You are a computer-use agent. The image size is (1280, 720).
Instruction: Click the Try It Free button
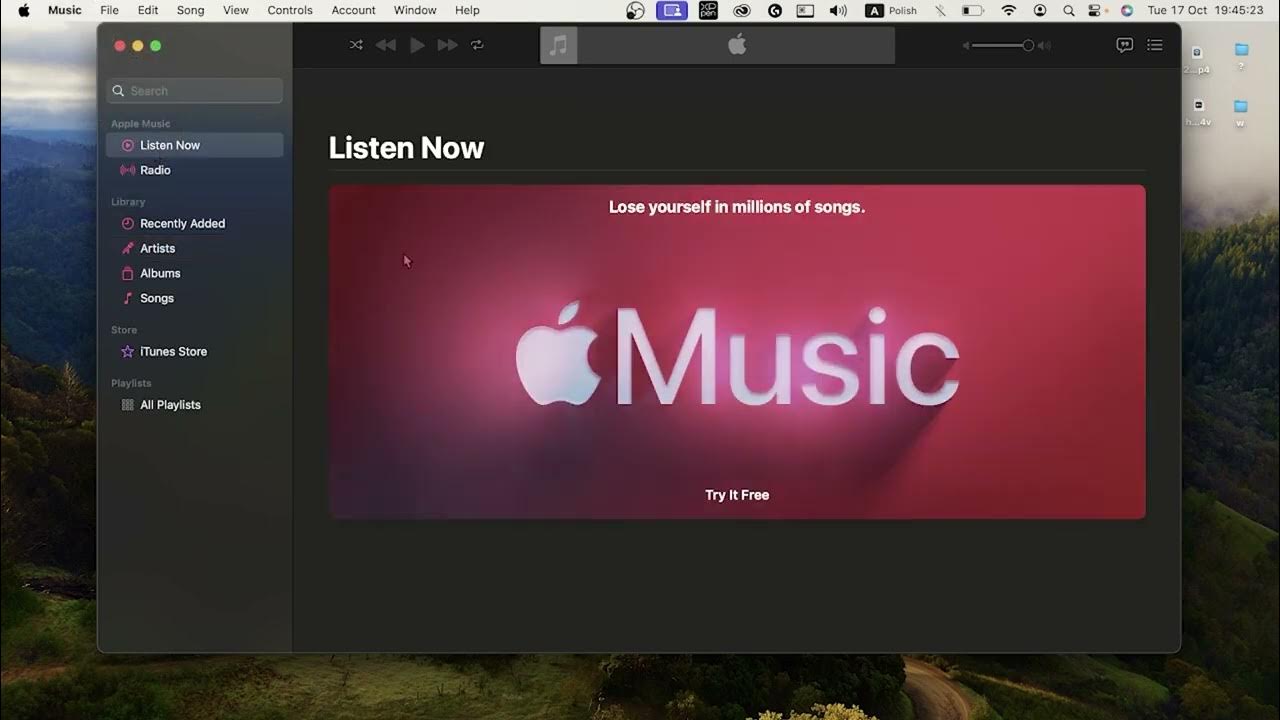click(x=736, y=494)
